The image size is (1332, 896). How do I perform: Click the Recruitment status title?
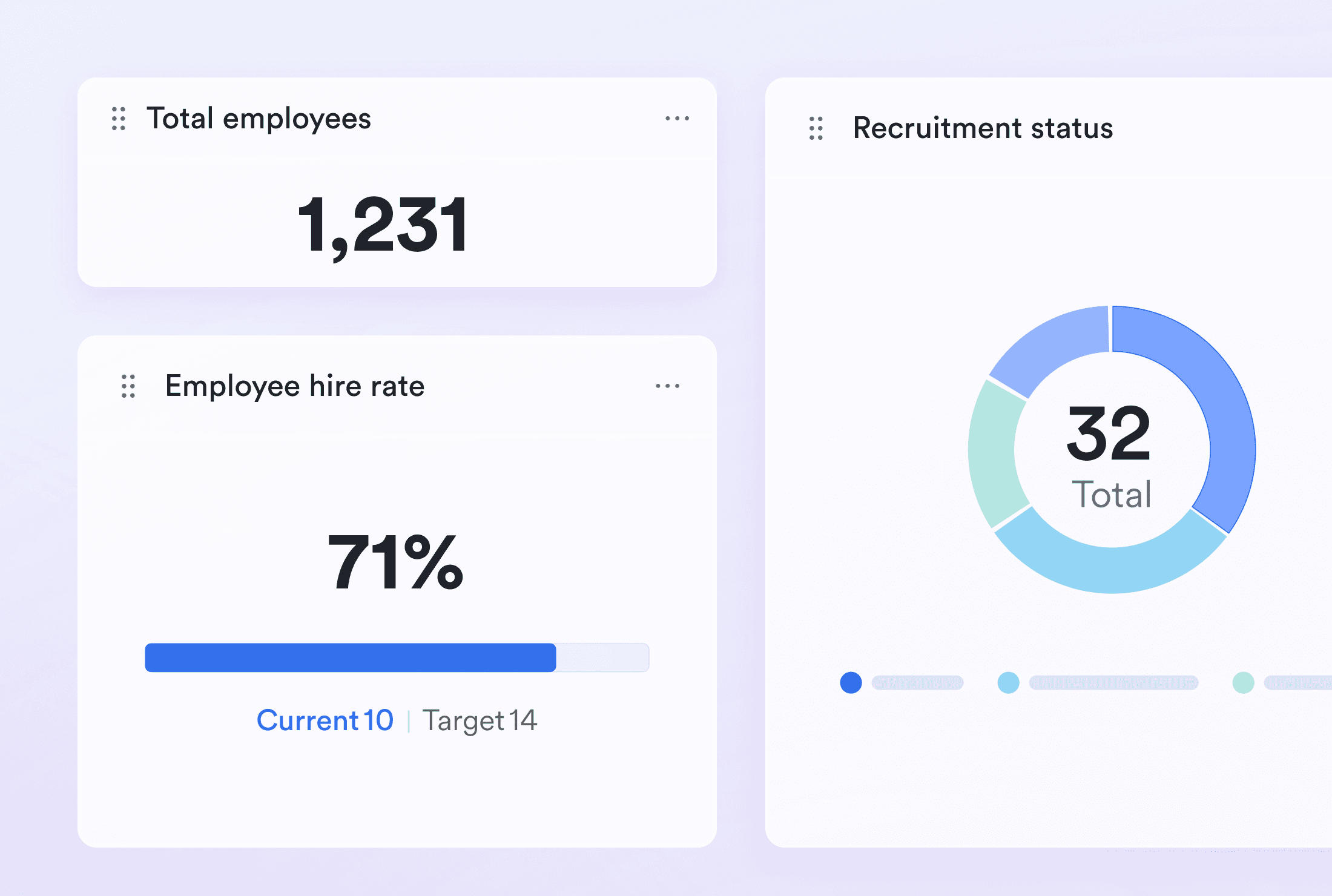coord(982,128)
